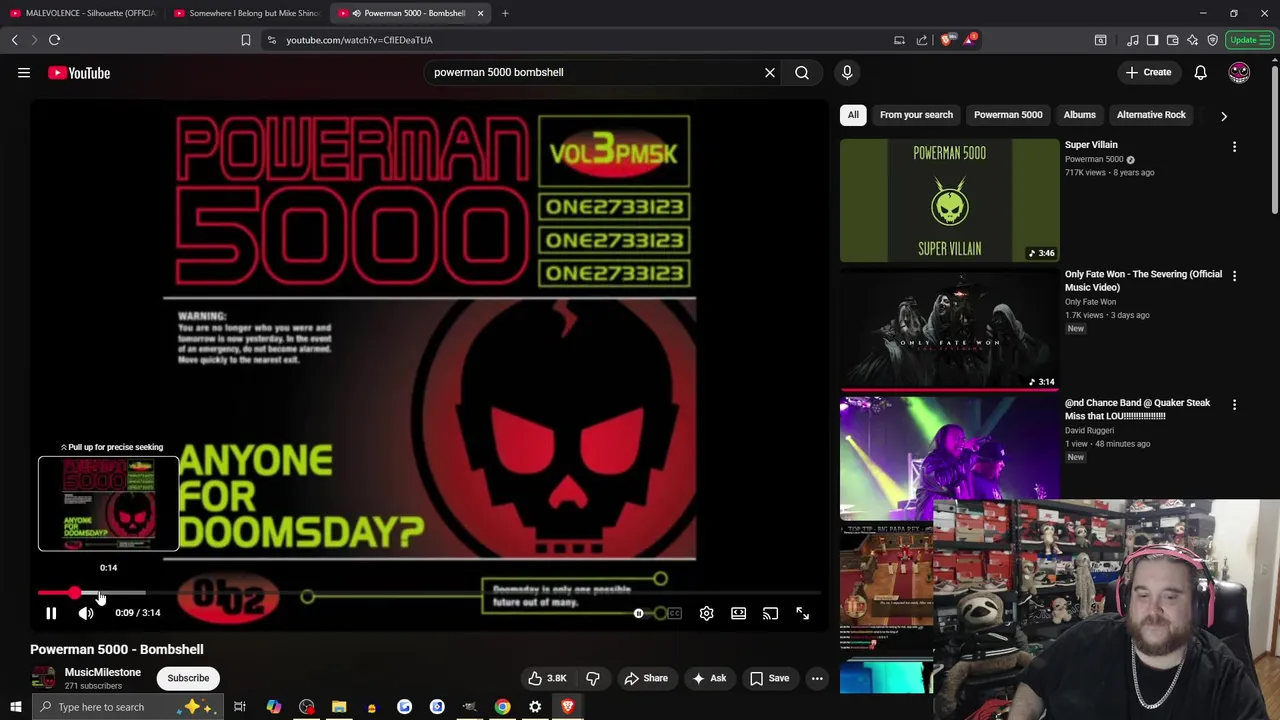Mute the video volume

point(86,613)
